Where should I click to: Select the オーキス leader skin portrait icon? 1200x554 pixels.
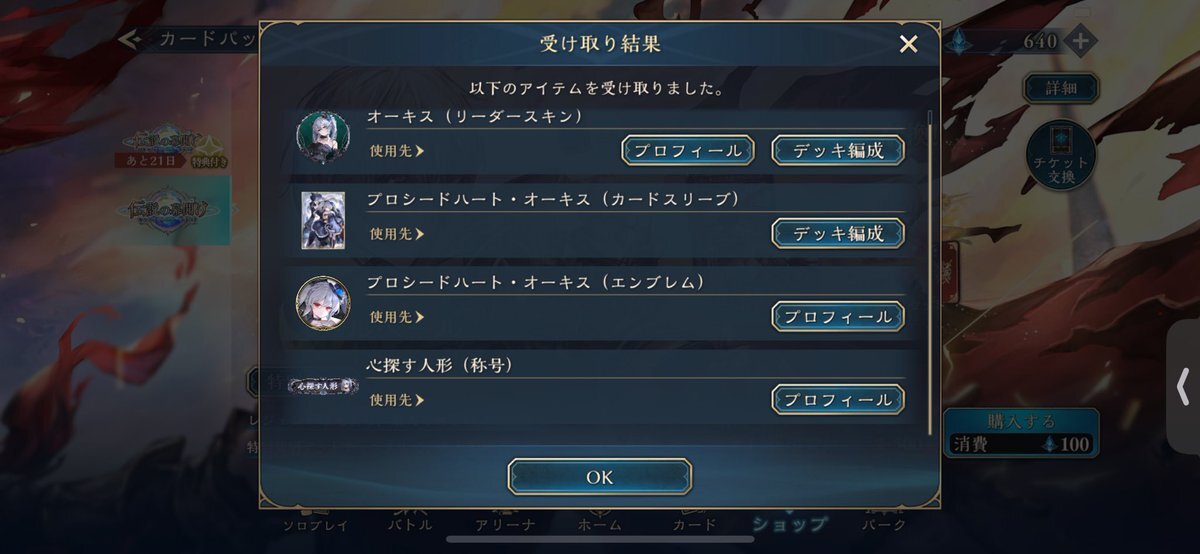[x=323, y=137]
